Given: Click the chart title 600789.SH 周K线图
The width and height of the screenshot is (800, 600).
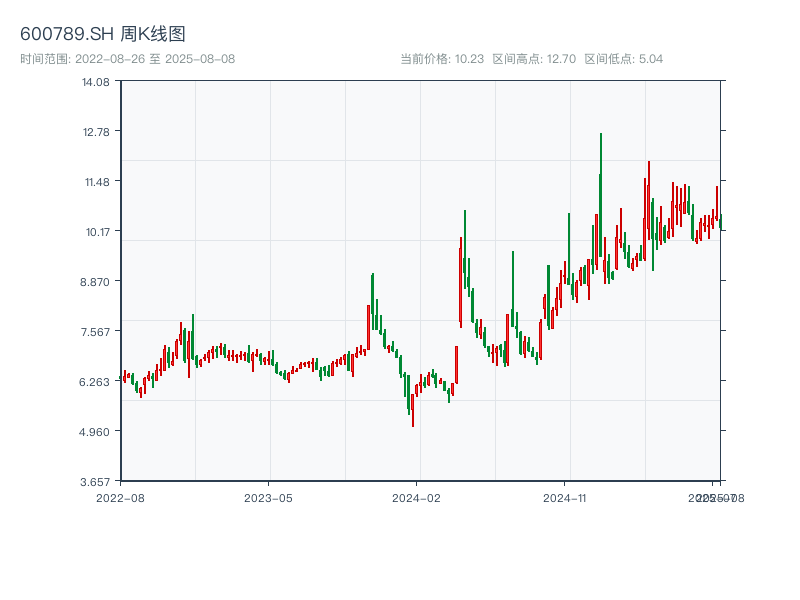Looking at the screenshot, I should 103,35.
